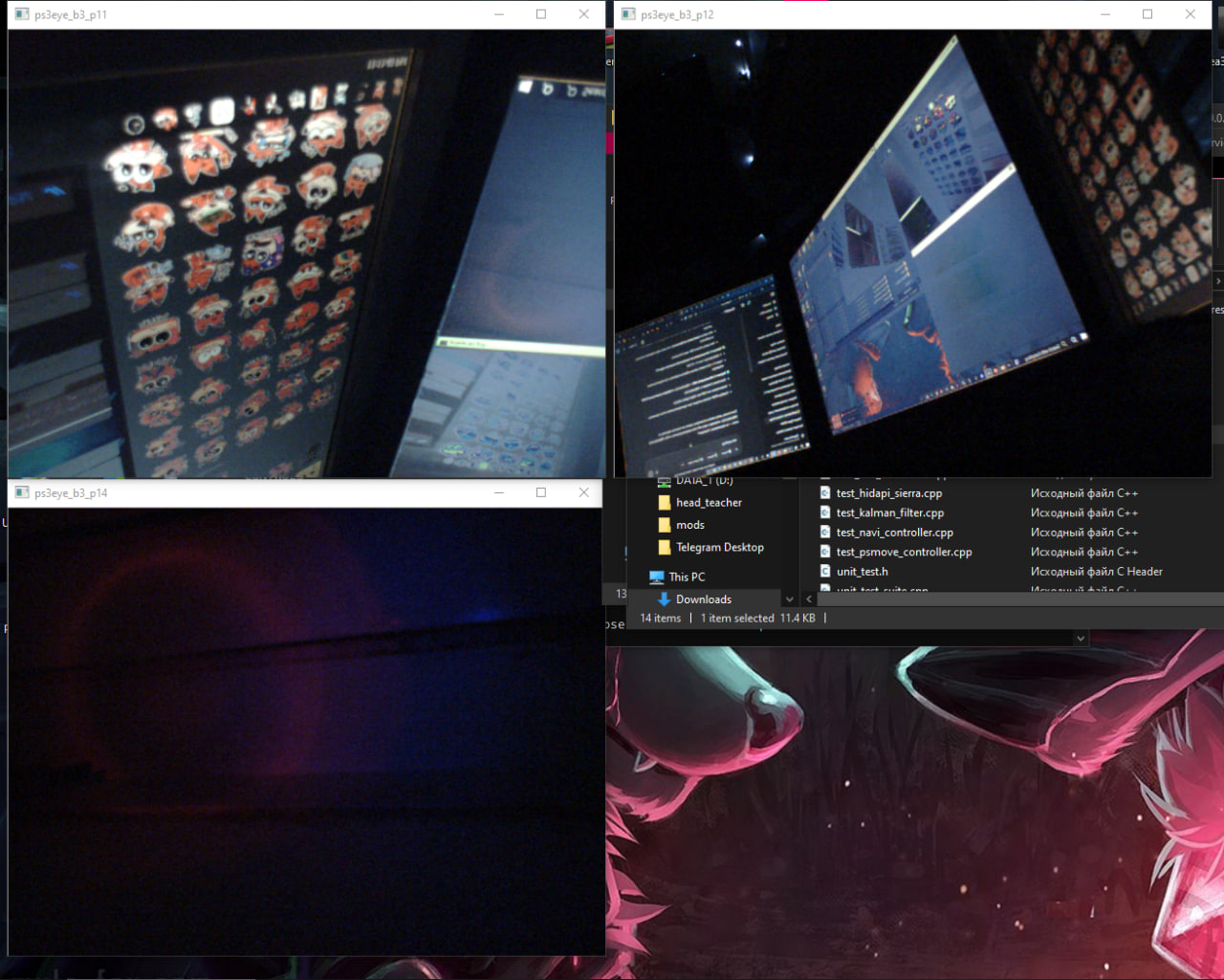1224x980 pixels.
Task: Click the ps3eye_b3_p12 camera feed view
Action: pos(913,253)
